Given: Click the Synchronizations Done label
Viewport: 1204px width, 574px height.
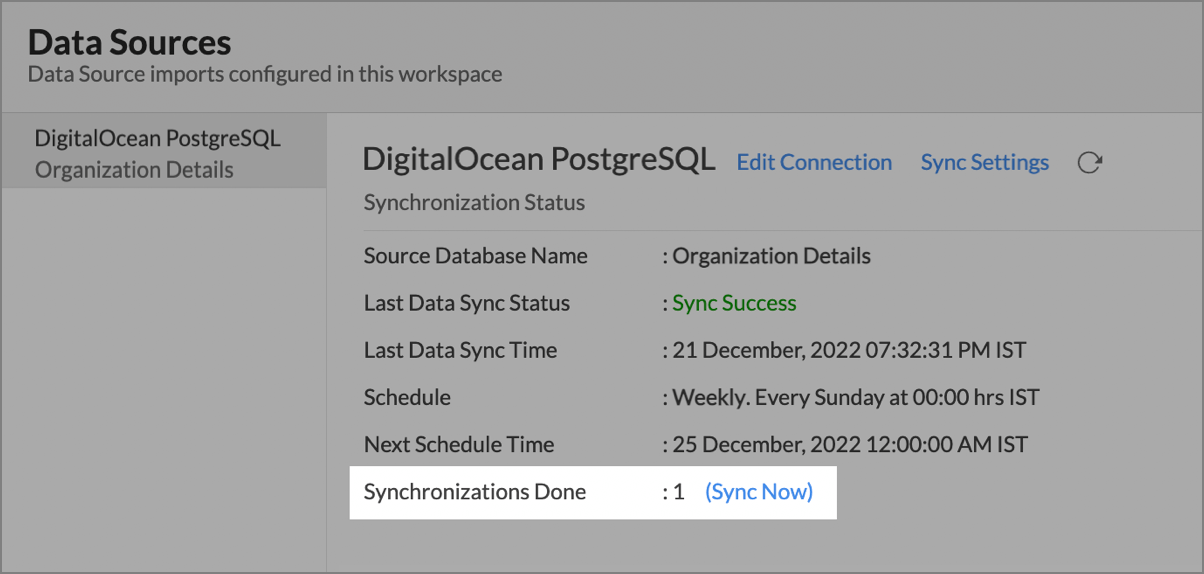Looking at the screenshot, I should pos(474,492).
